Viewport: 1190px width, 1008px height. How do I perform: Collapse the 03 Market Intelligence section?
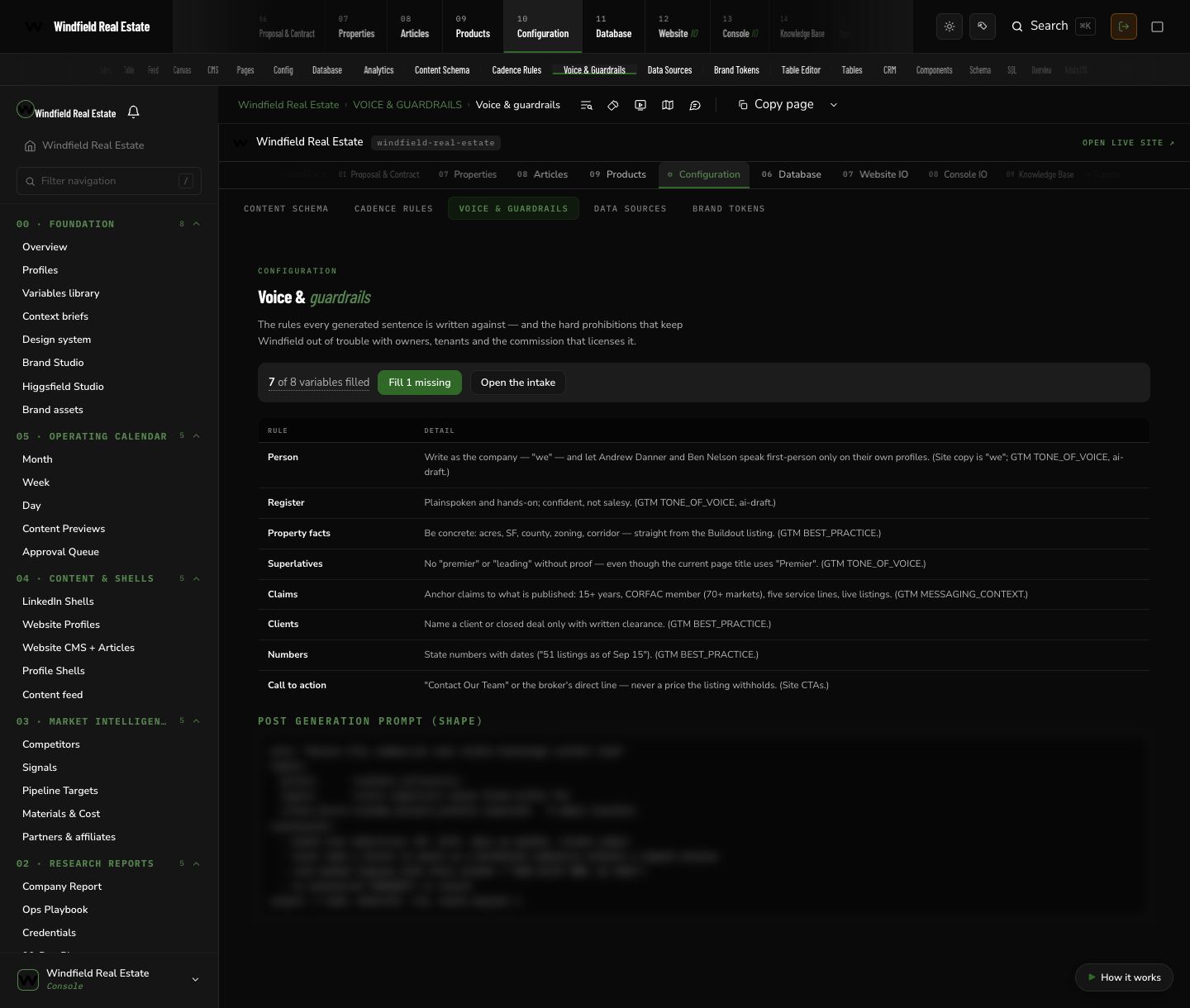(197, 721)
